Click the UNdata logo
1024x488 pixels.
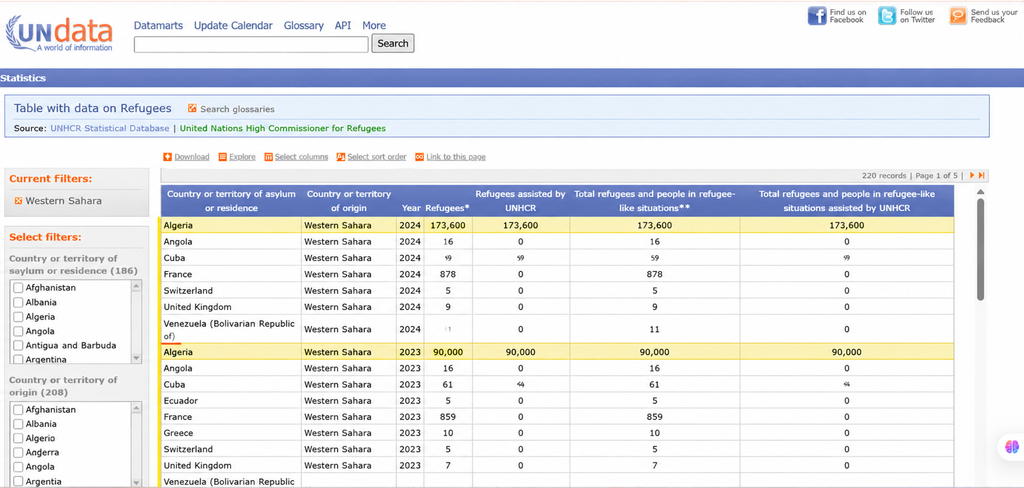(59, 33)
